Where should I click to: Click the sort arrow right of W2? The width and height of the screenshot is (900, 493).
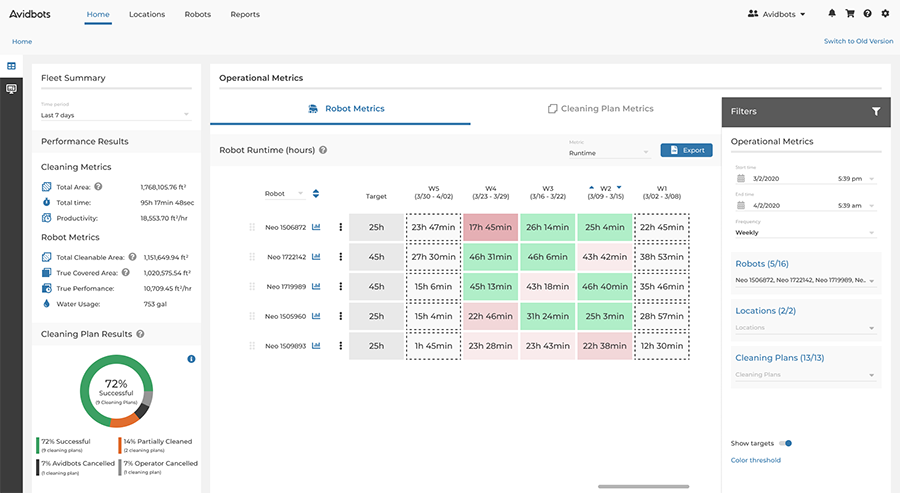pos(619,187)
